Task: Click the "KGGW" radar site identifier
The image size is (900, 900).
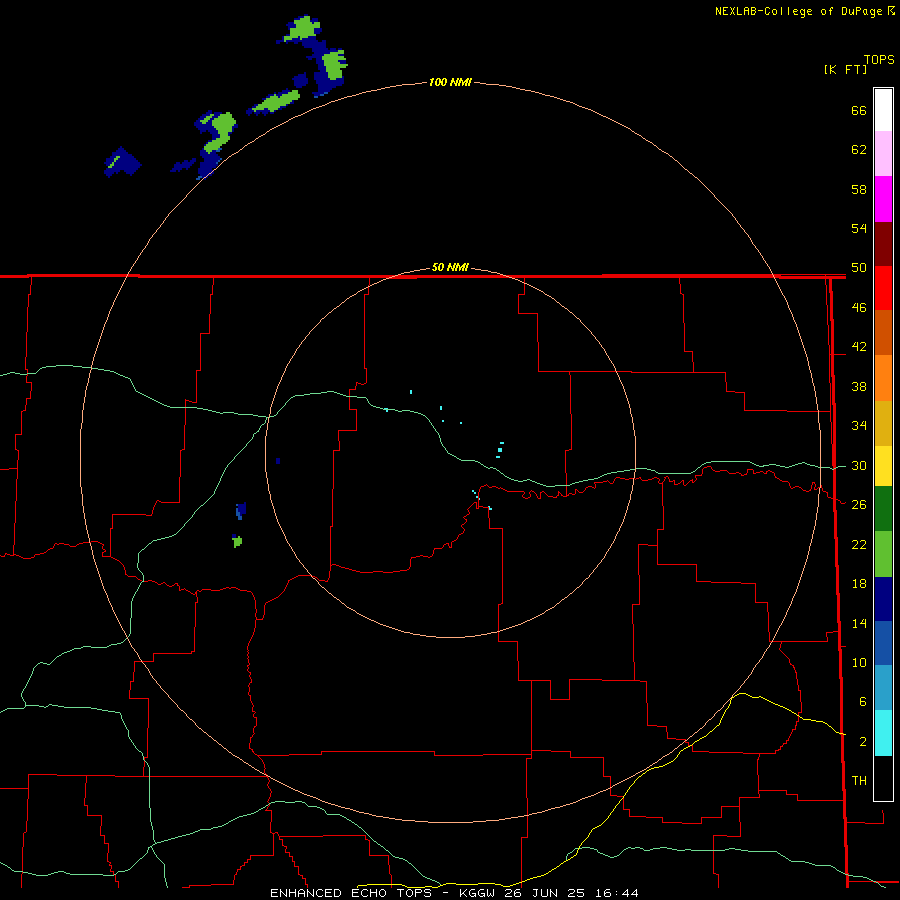Action: 478,893
